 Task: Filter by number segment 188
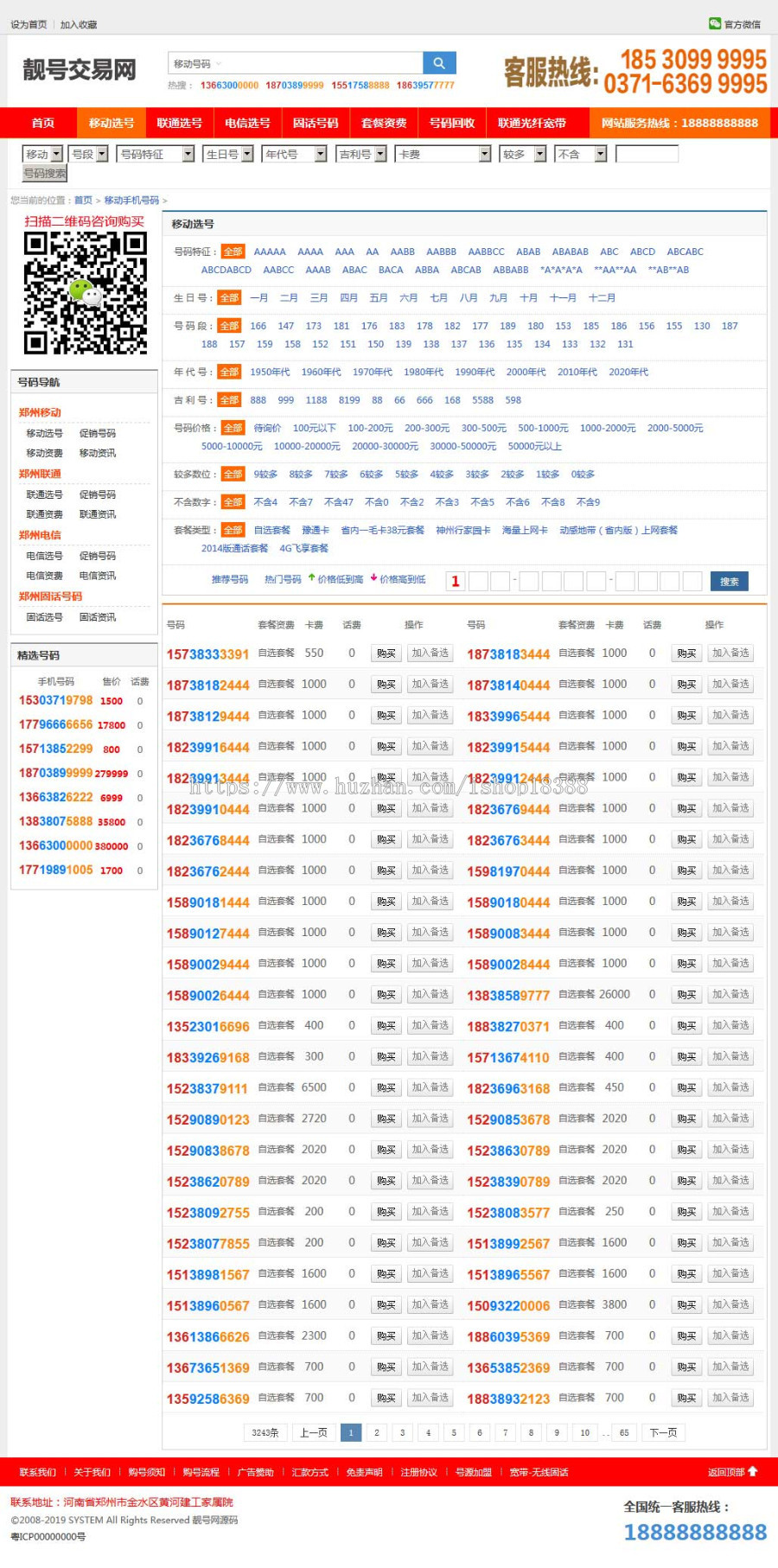209,344
